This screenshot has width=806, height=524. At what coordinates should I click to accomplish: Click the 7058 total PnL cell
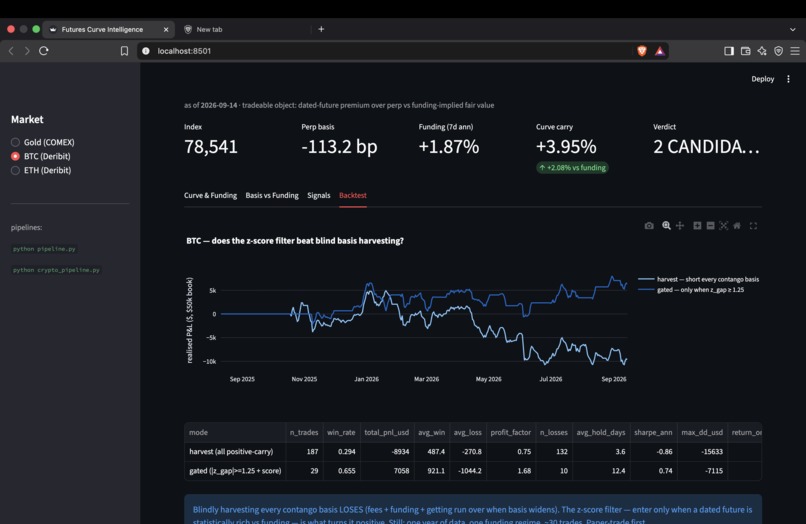pos(387,471)
